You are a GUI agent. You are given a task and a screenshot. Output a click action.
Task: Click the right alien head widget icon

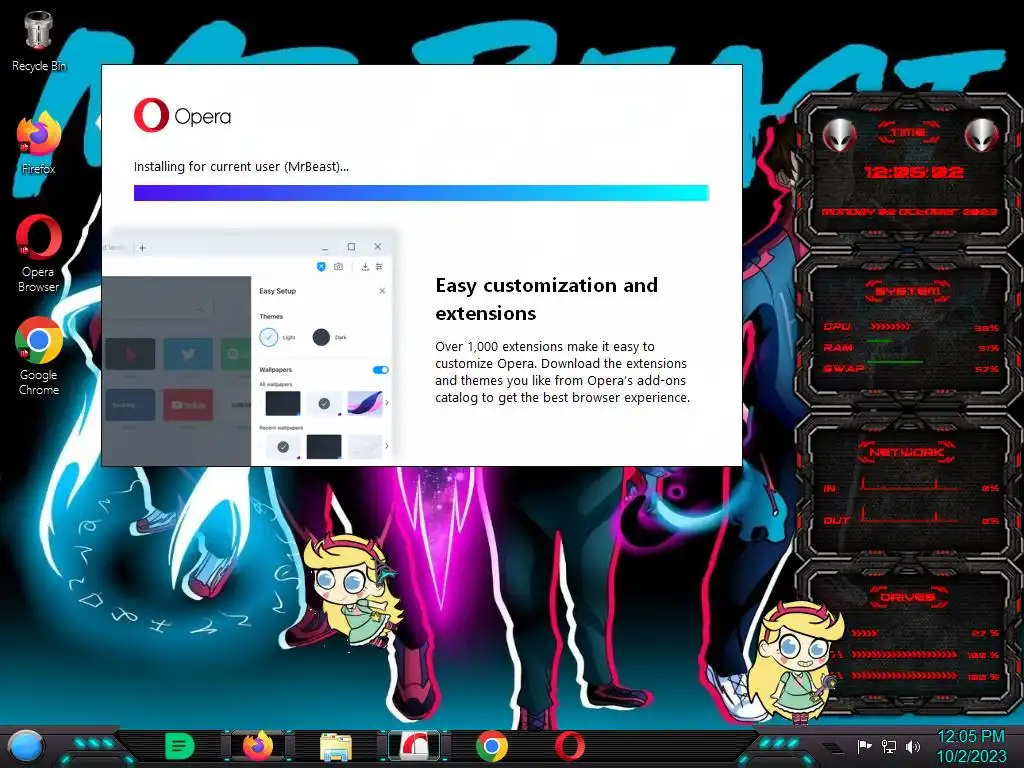point(981,136)
